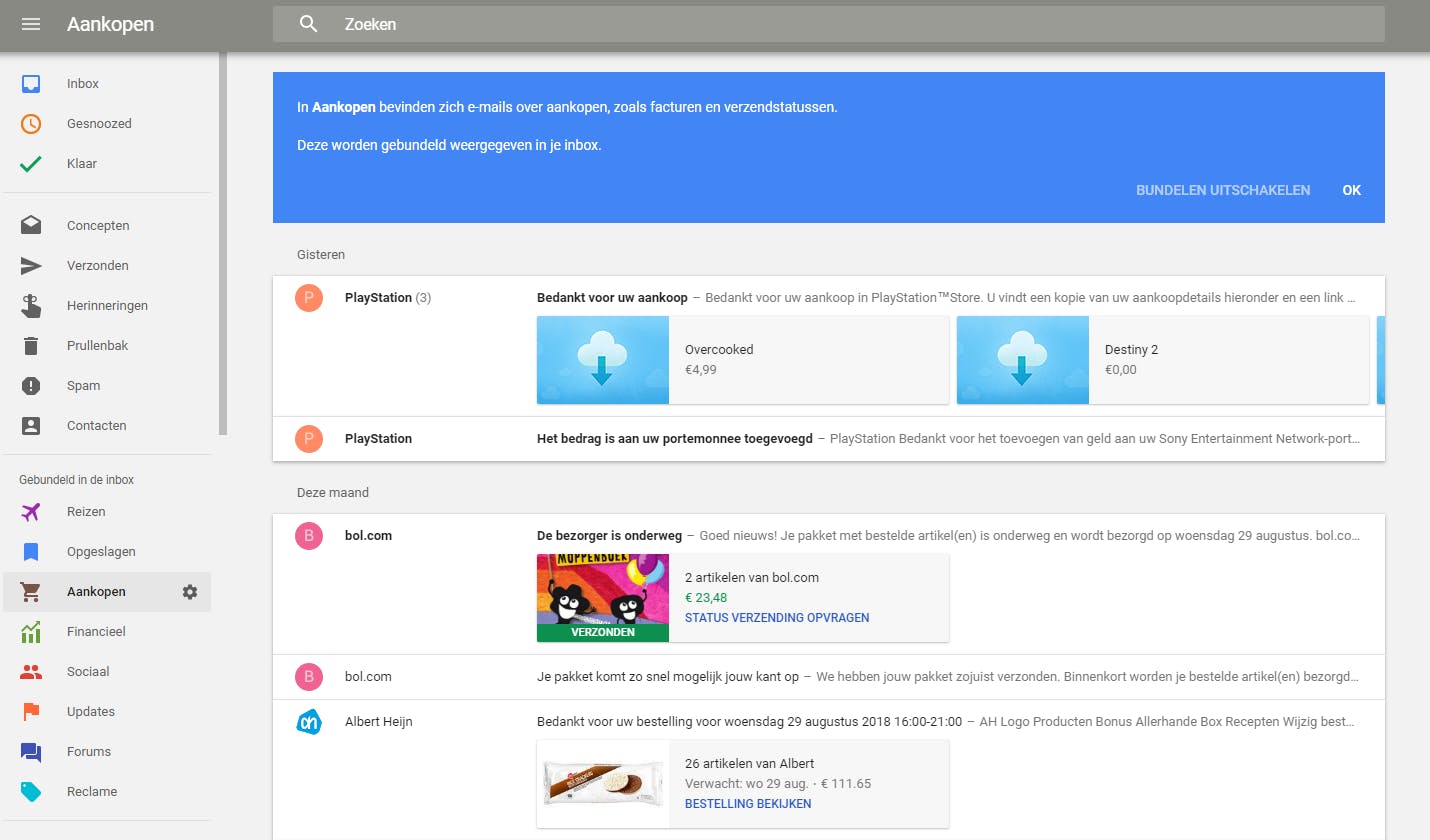Screen dimensions: 1430x840
Task: Click the Sociaal people icon
Action: (x=31, y=672)
